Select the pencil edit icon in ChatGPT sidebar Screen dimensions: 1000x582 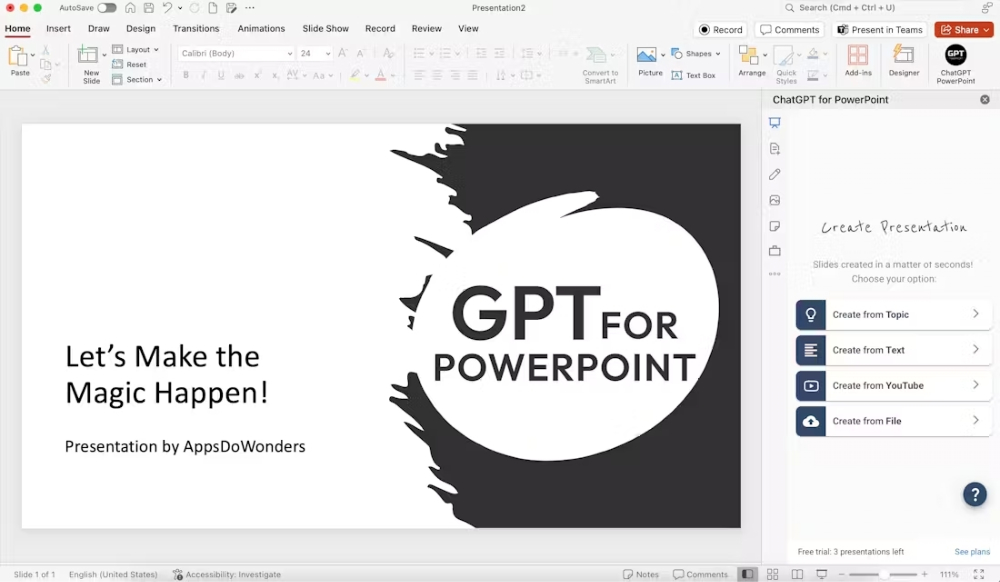[x=774, y=174]
